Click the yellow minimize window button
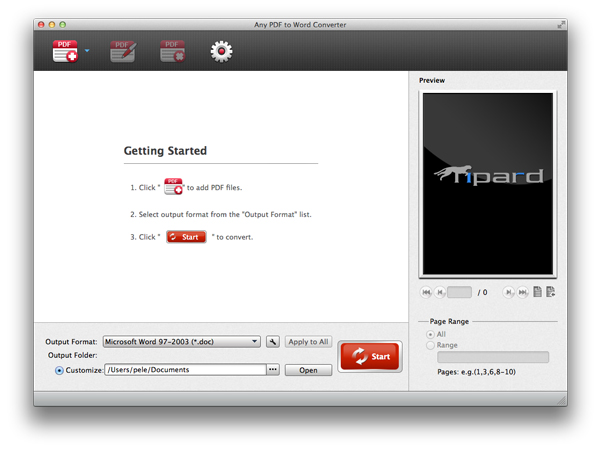Screen dimensions: 600x449 (x=52, y=24)
